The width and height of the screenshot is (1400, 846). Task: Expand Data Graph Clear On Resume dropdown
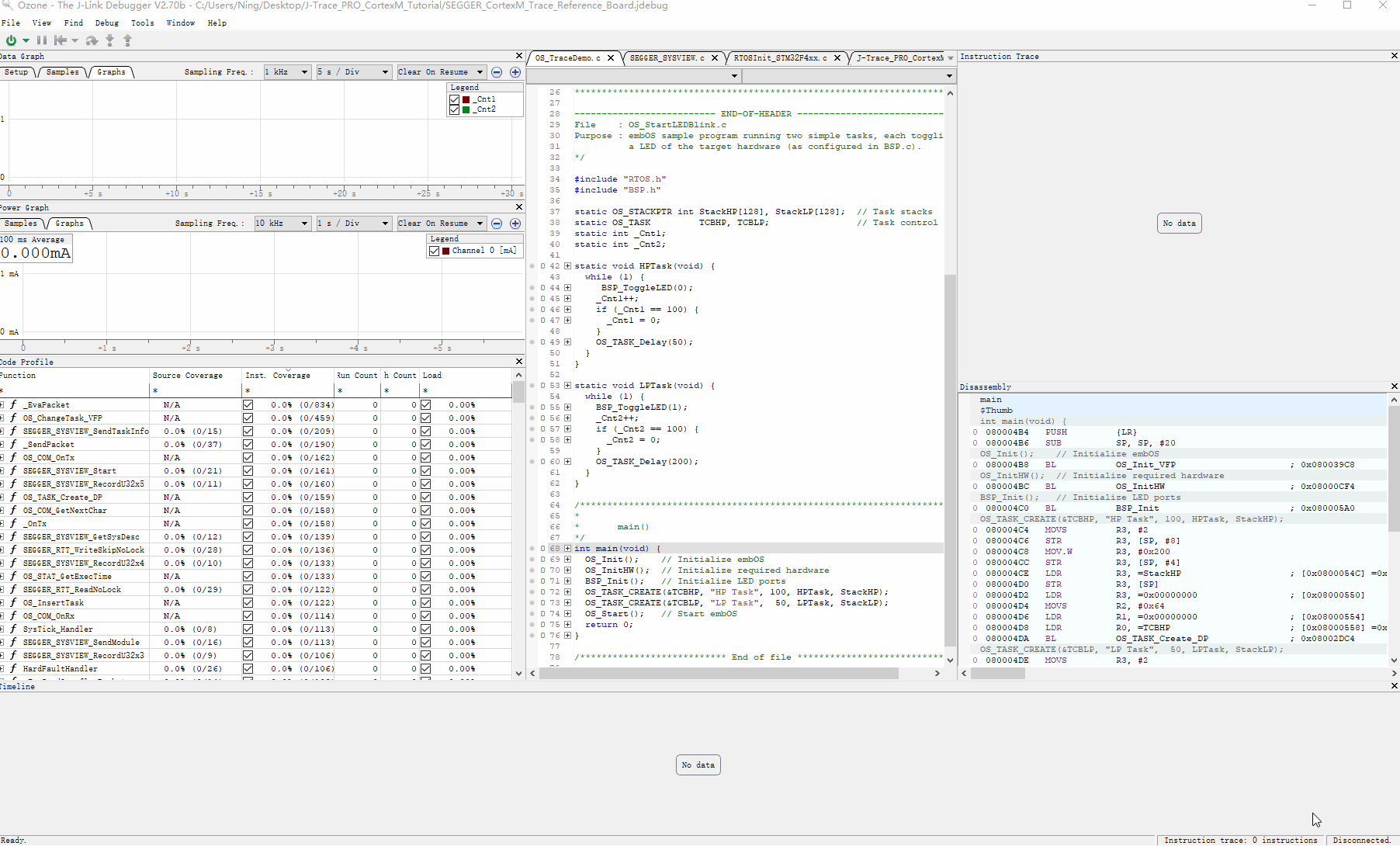tap(441, 72)
